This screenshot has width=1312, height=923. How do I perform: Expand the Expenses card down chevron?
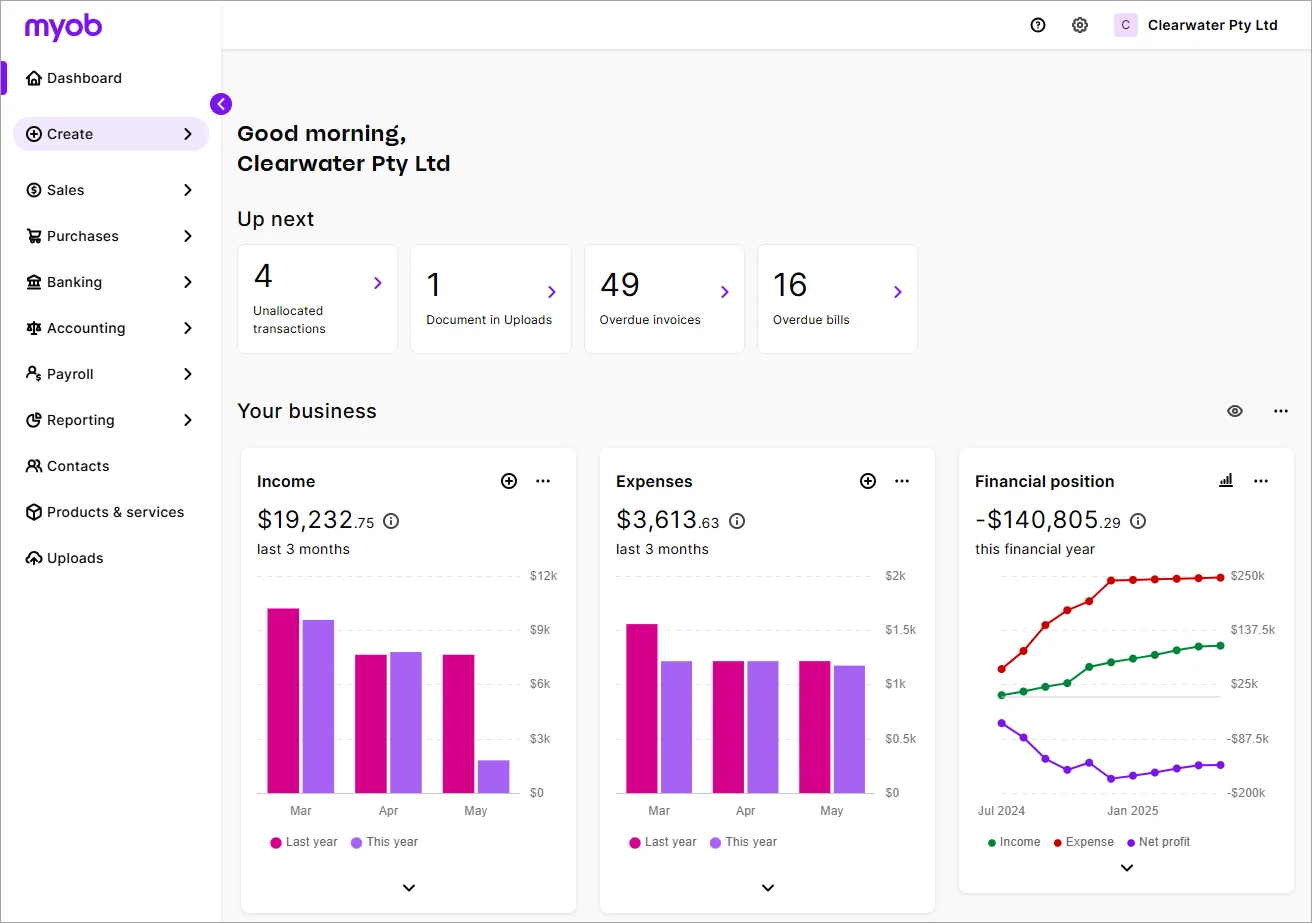click(768, 888)
